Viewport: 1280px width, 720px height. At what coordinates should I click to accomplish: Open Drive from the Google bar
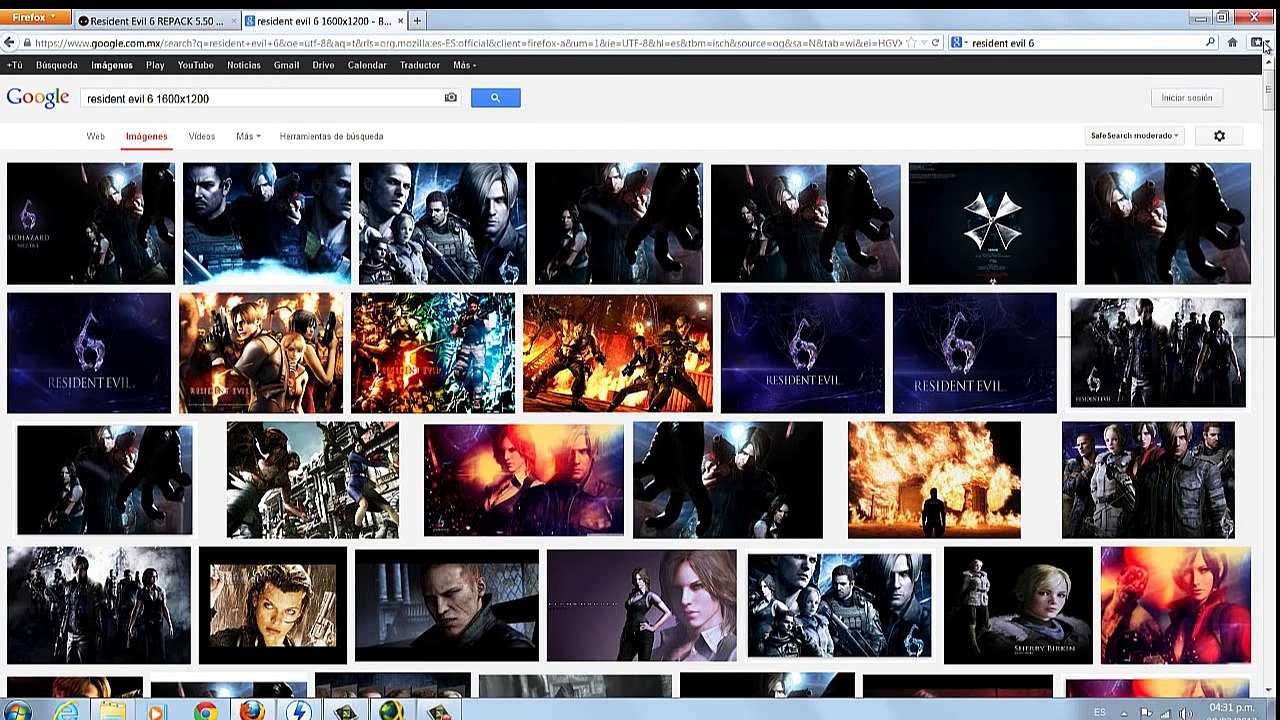[x=323, y=65]
